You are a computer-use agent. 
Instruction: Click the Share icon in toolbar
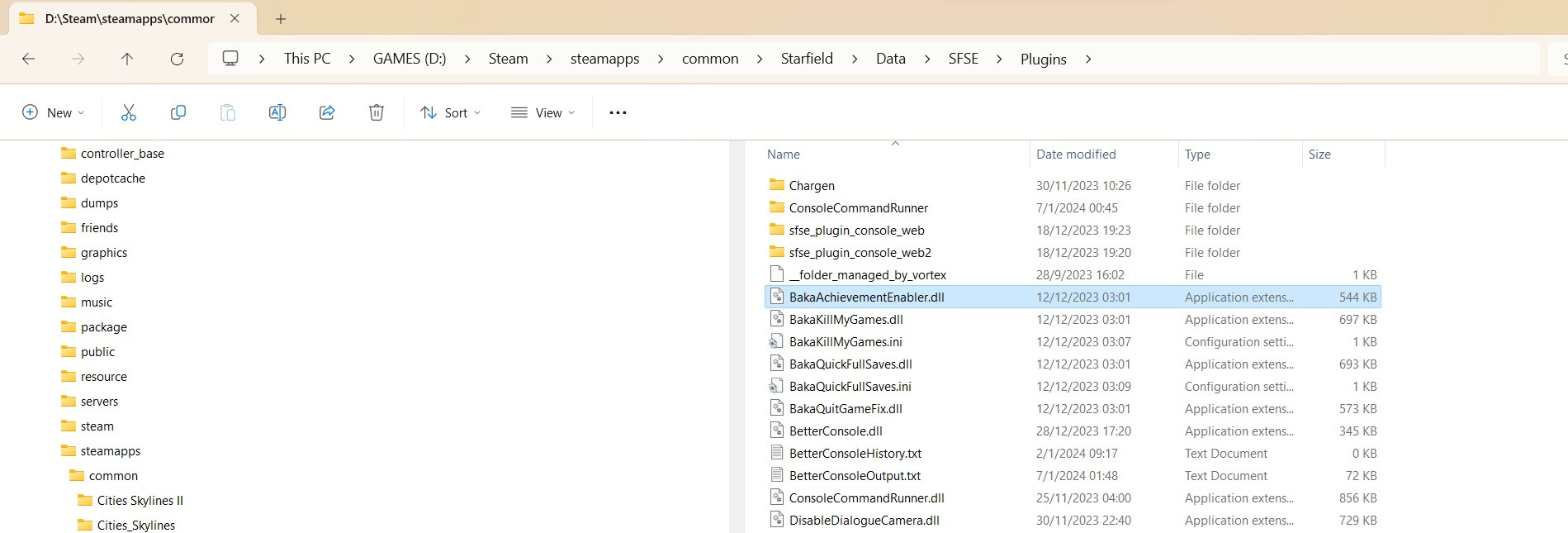click(x=327, y=112)
